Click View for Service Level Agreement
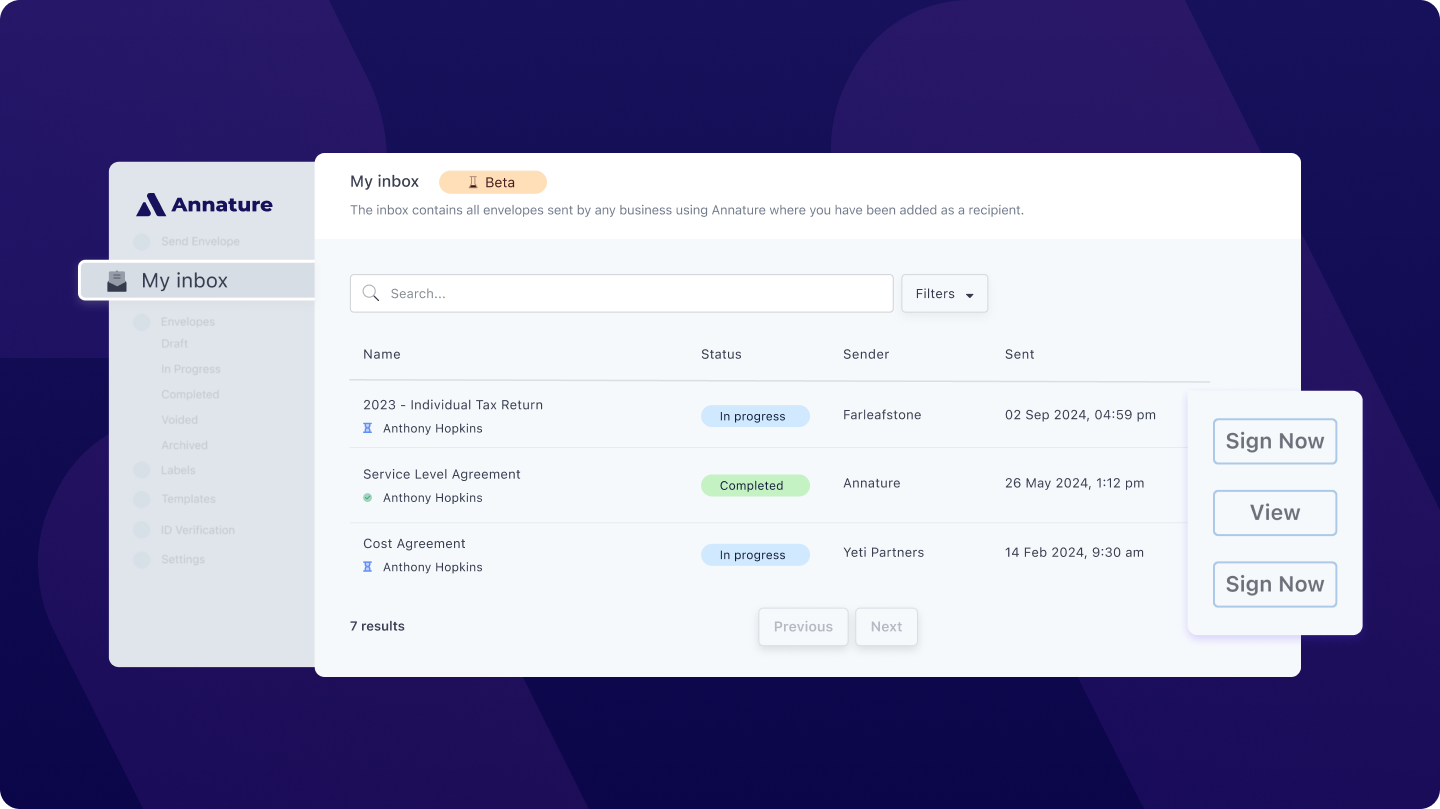This screenshot has width=1440, height=809. click(x=1274, y=513)
